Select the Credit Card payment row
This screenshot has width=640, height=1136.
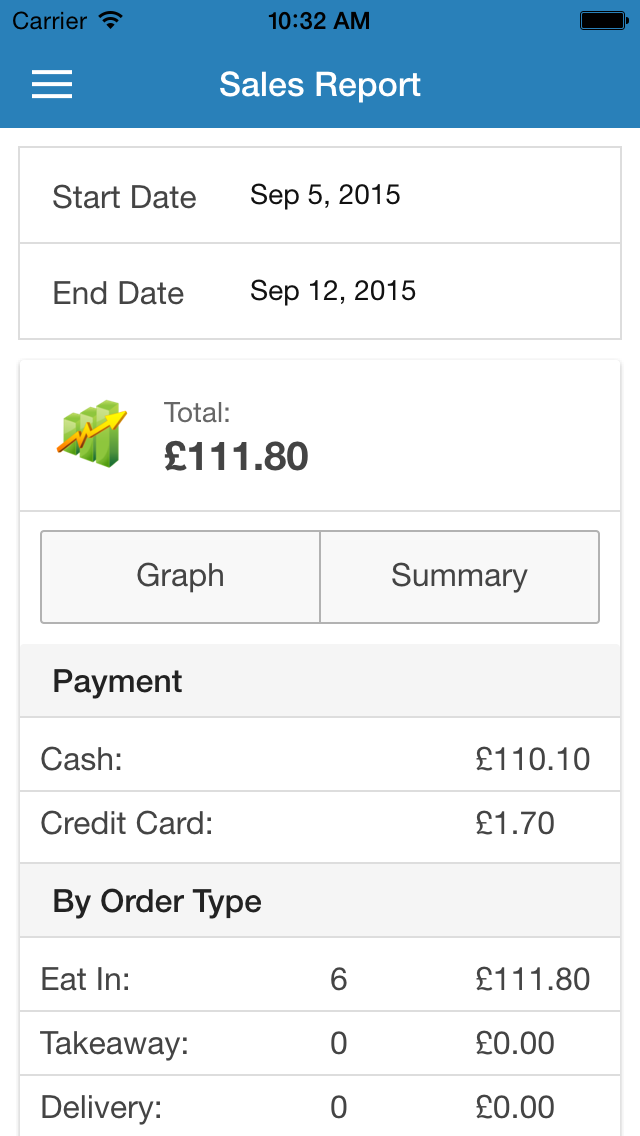[x=320, y=824]
